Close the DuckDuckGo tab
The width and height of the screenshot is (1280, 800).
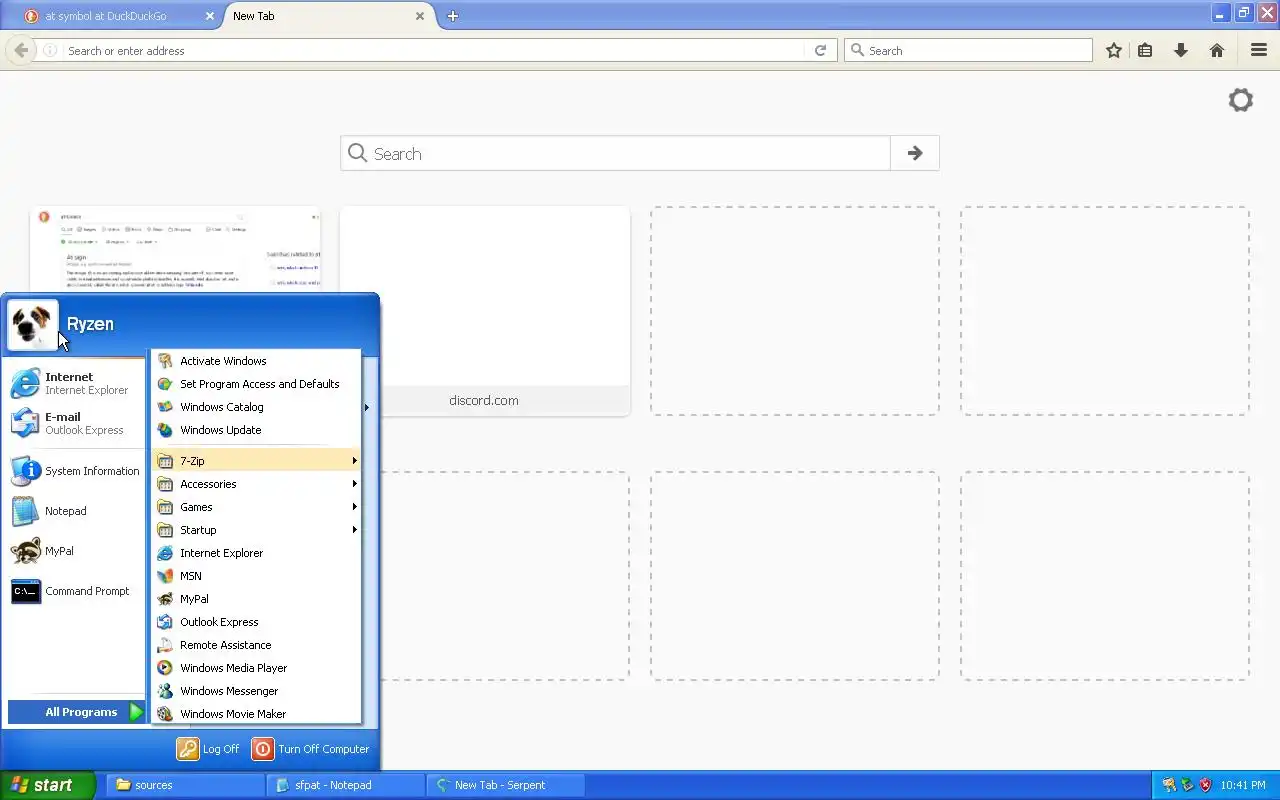[209, 16]
